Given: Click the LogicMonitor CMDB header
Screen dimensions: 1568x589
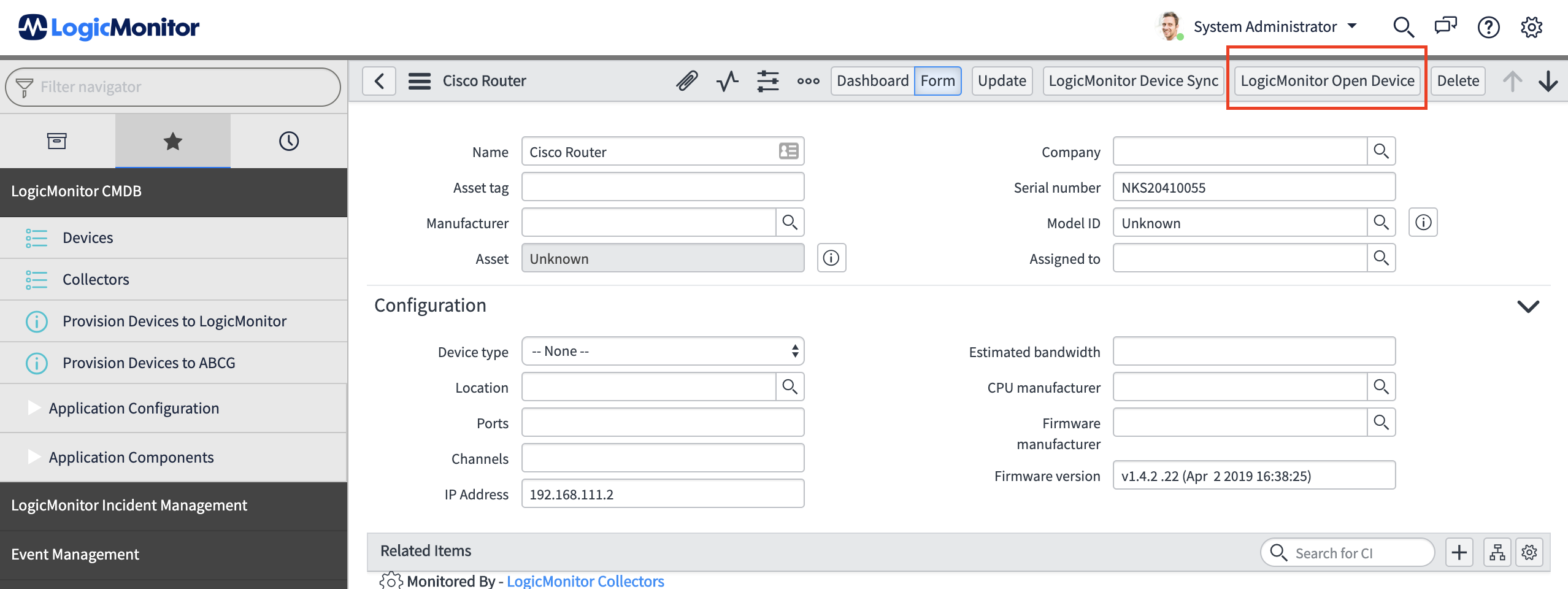Looking at the screenshot, I should click(x=174, y=191).
